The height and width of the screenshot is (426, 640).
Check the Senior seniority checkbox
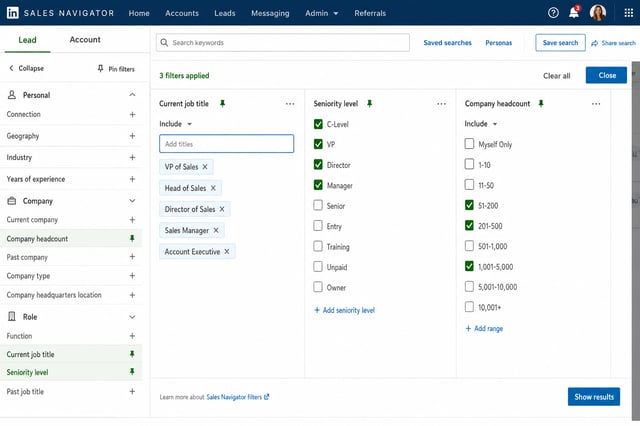(x=318, y=205)
